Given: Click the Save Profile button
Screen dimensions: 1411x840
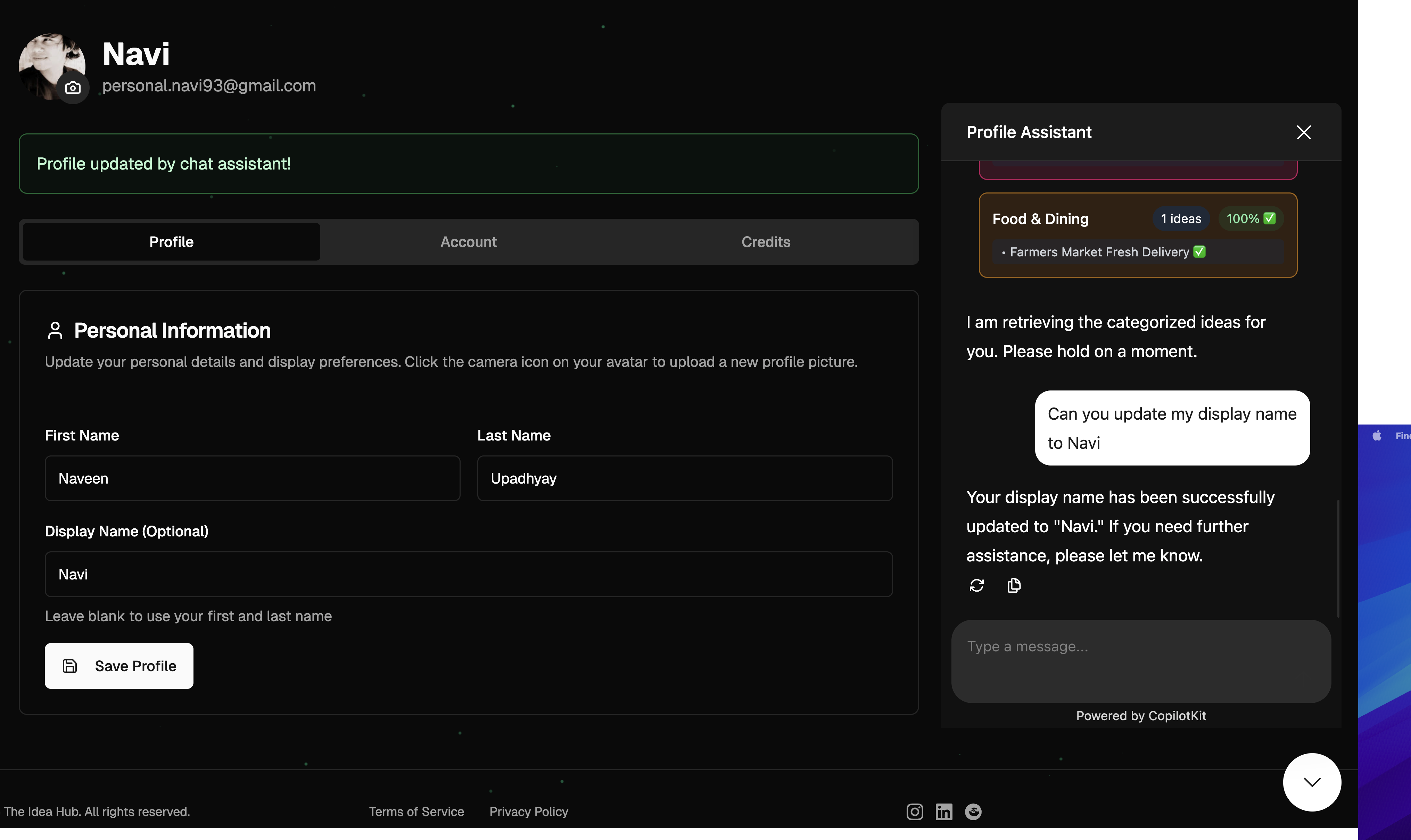Looking at the screenshot, I should pyautogui.click(x=119, y=666).
